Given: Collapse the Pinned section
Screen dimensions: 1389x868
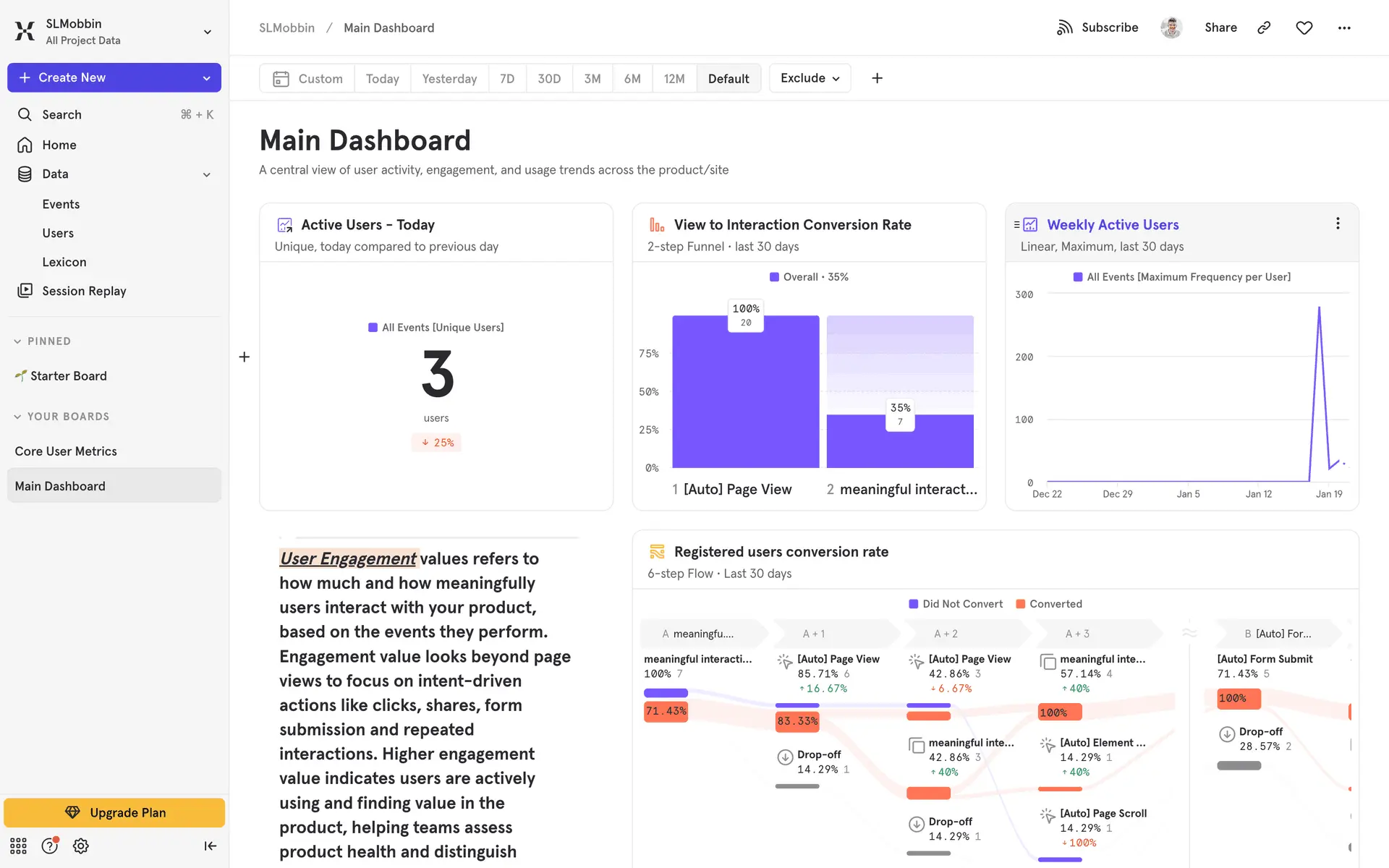Looking at the screenshot, I should 17,341.
